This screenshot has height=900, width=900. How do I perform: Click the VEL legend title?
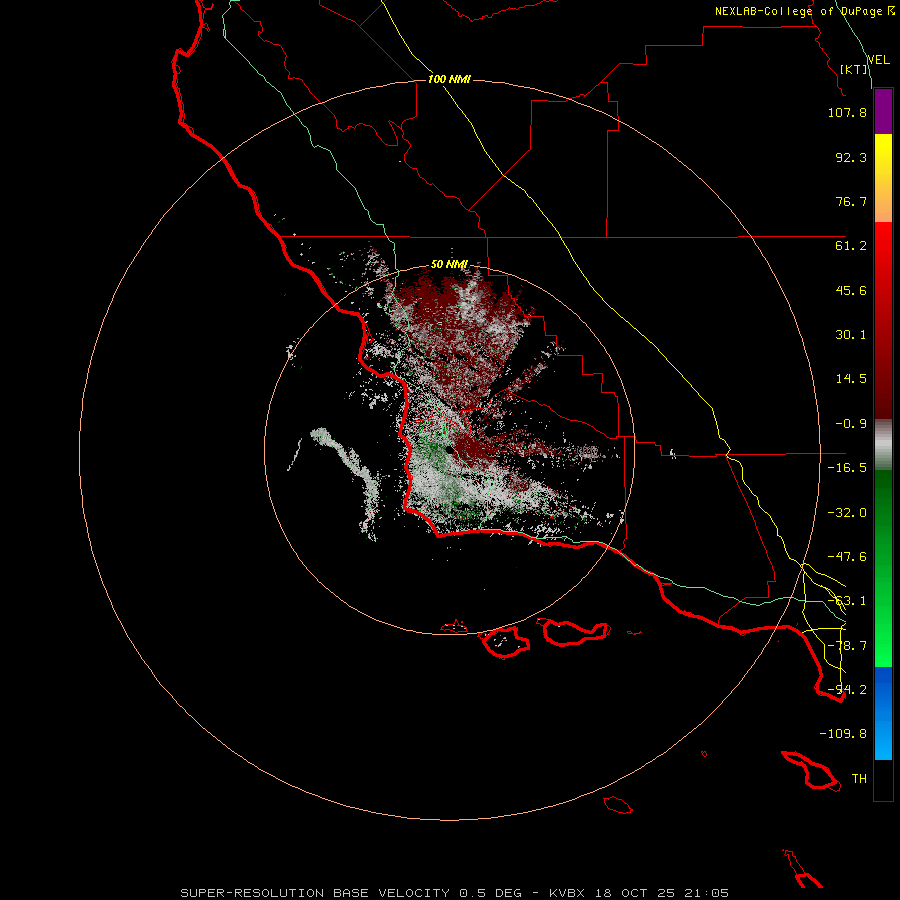click(x=879, y=59)
